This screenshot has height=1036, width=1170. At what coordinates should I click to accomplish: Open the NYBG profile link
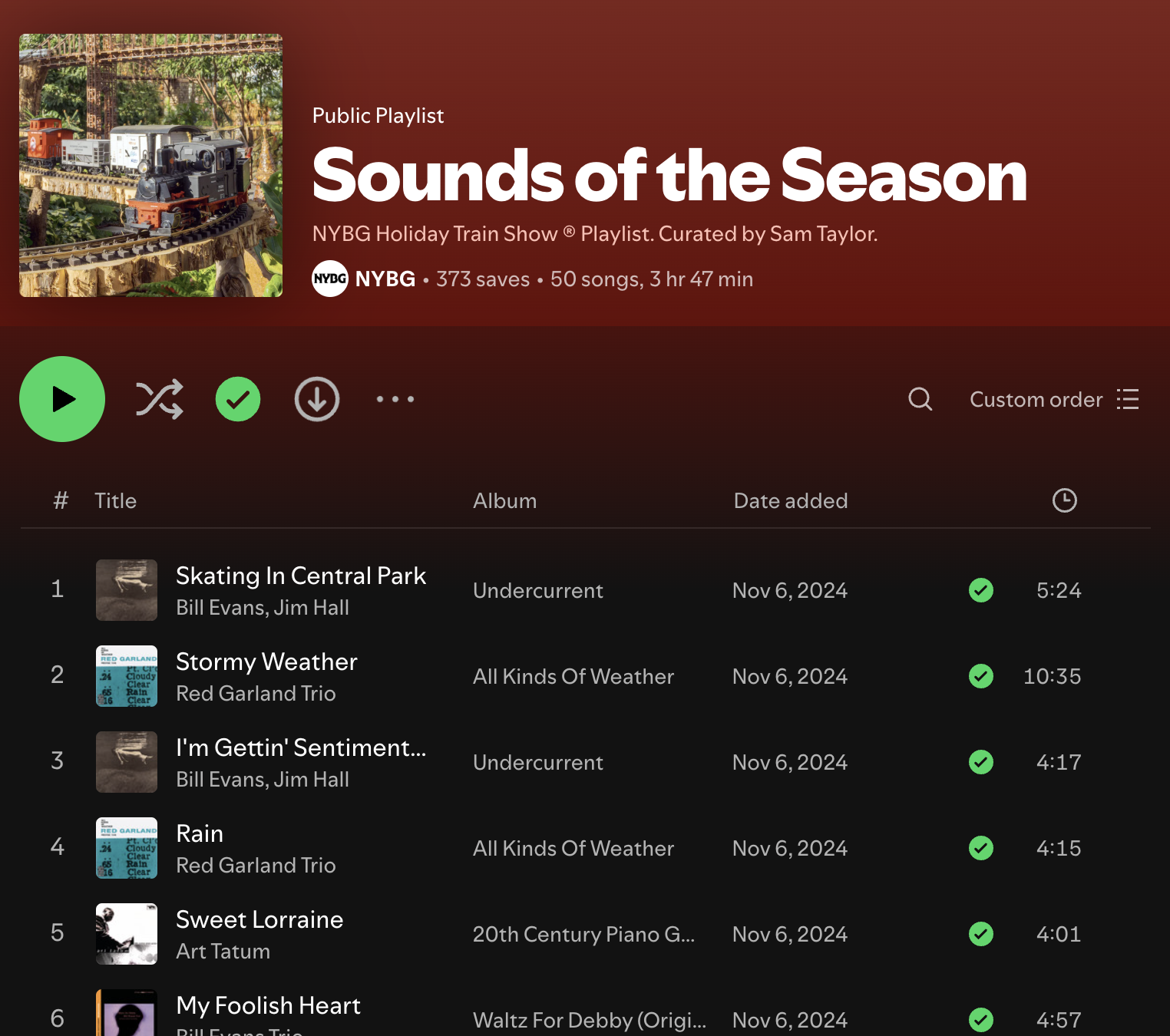(x=385, y=279)
